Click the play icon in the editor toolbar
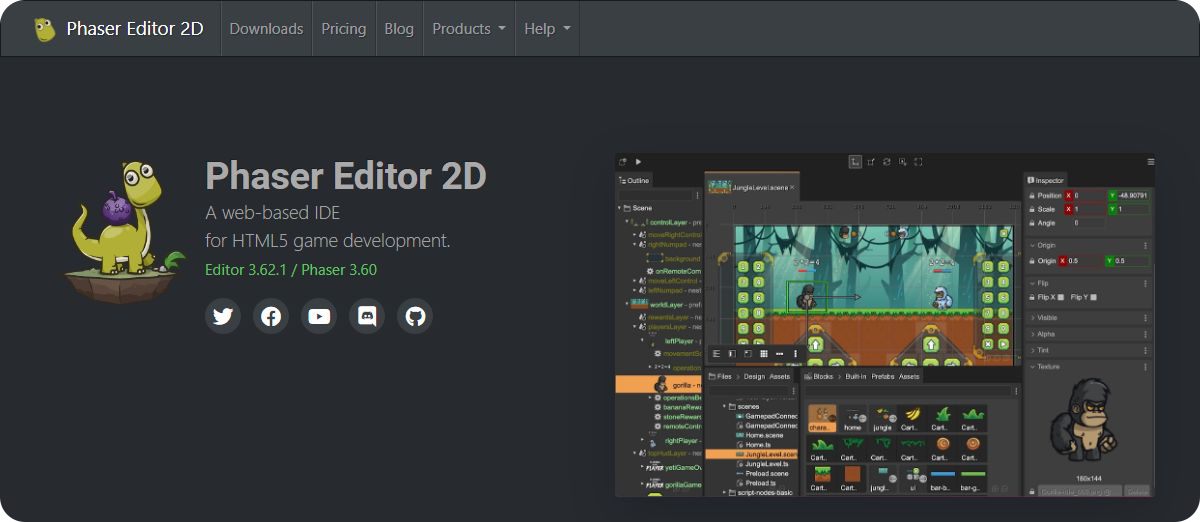1200x522 pixels. [638, 162]
